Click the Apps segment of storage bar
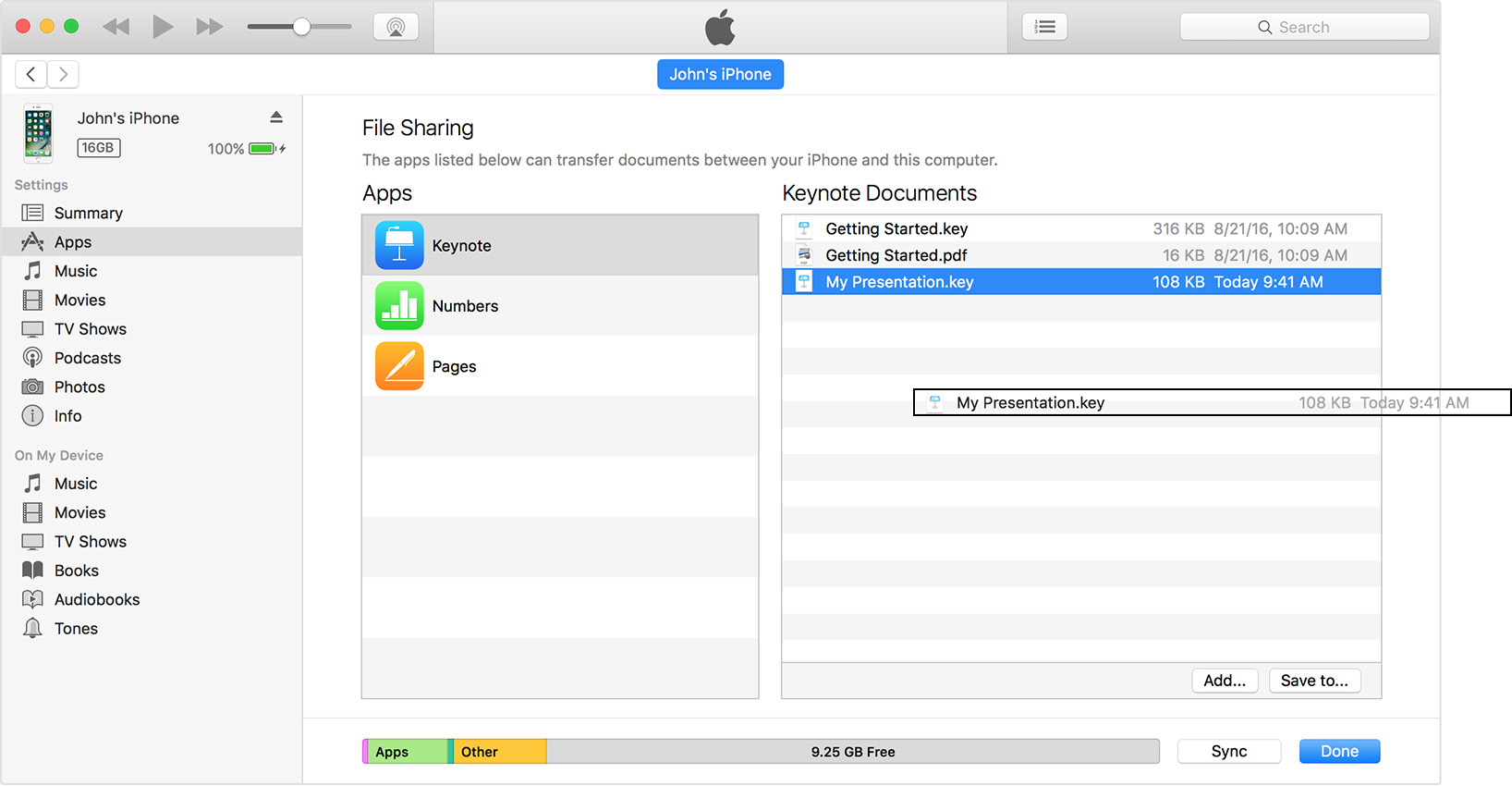1512x786 pixels. pyautogui.click(x=408, y=752)
